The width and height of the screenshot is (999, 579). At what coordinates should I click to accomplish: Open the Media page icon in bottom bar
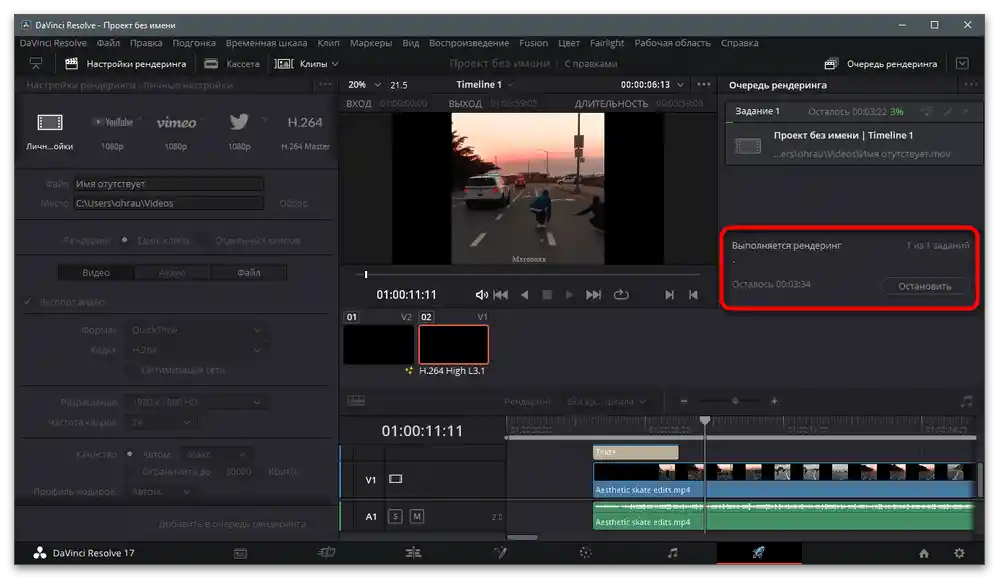click(x=240, y=553)
